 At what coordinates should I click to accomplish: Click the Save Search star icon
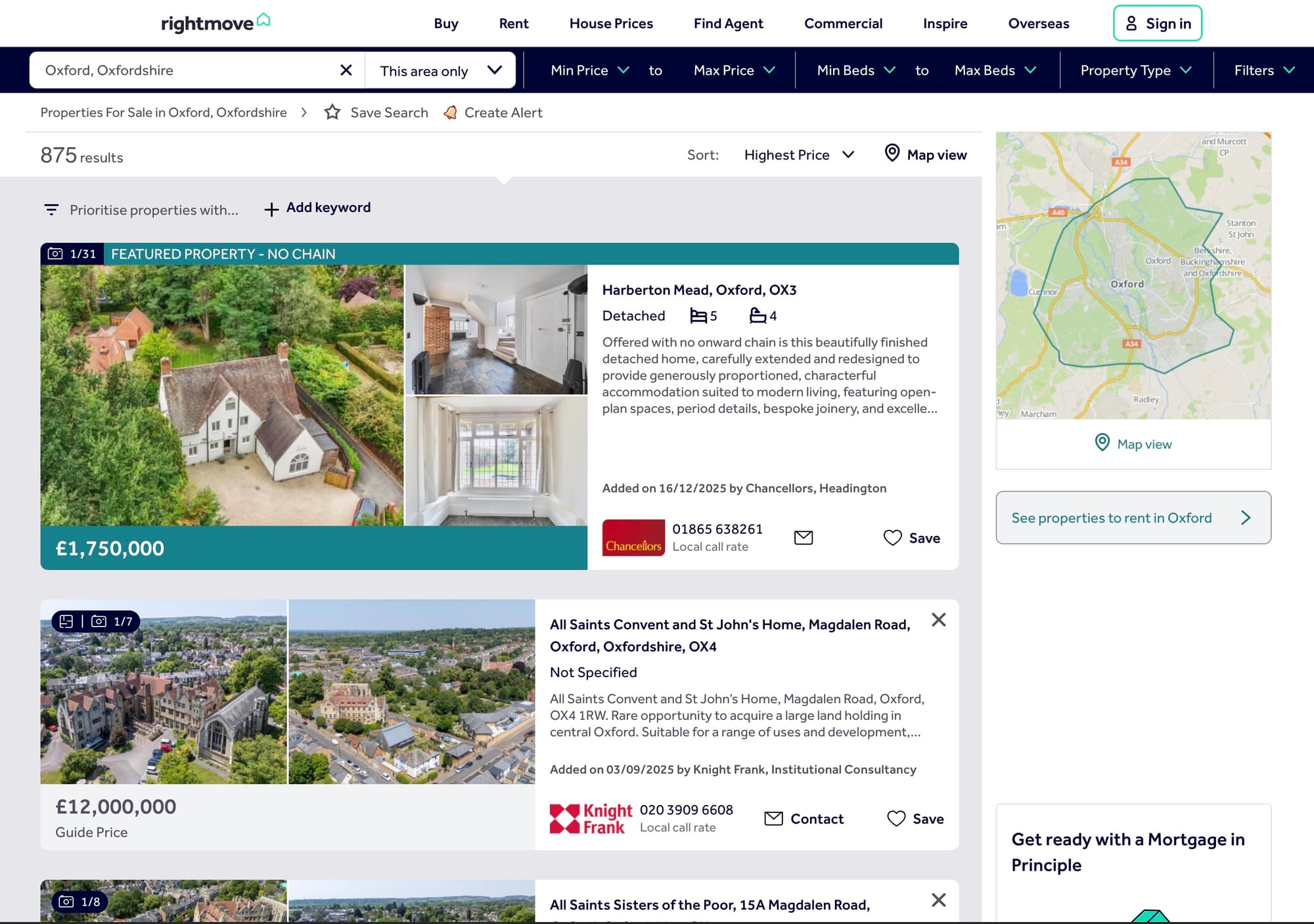pos(332,112)
